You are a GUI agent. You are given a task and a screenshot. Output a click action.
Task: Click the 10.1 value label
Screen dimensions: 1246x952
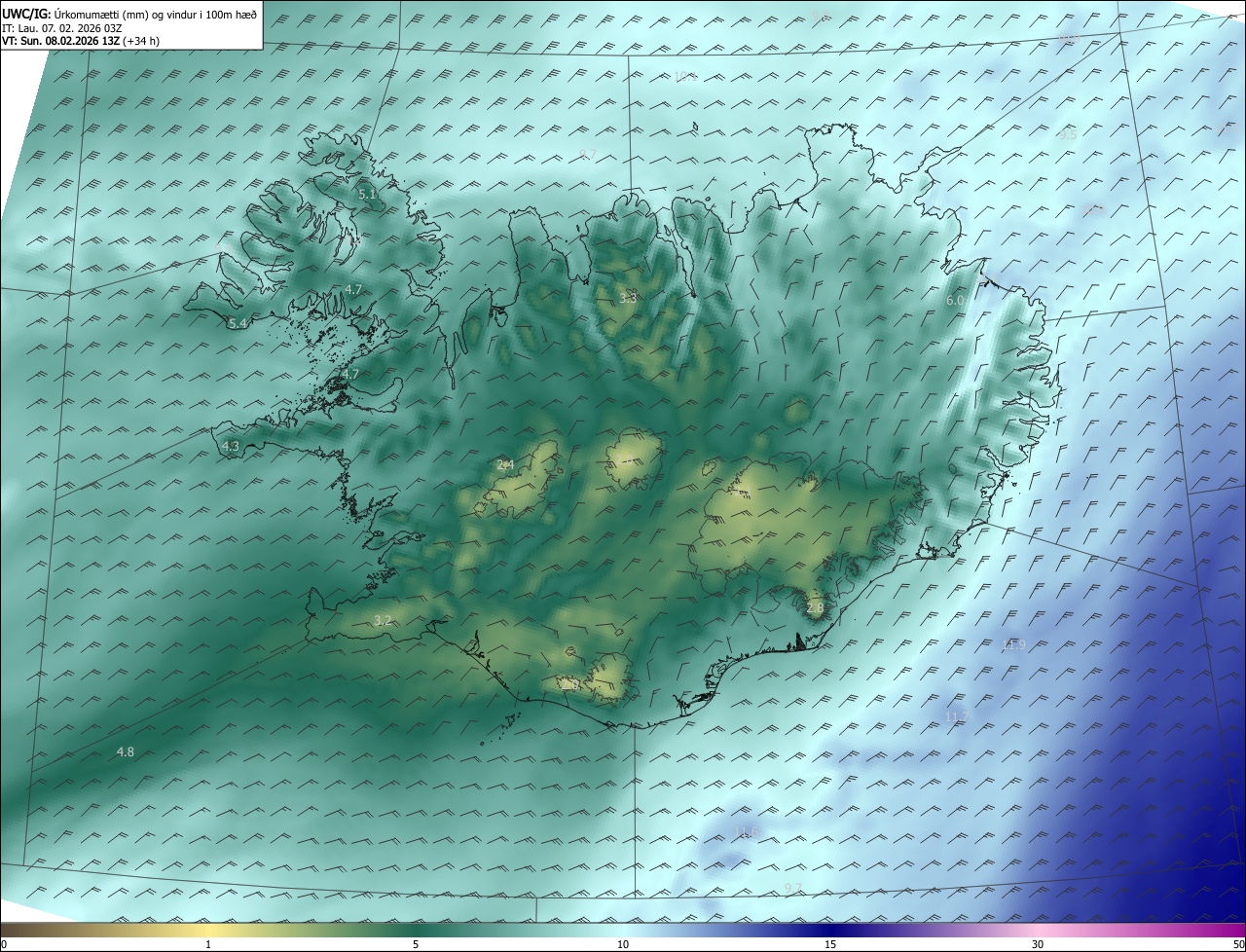(x=685, y=76)
